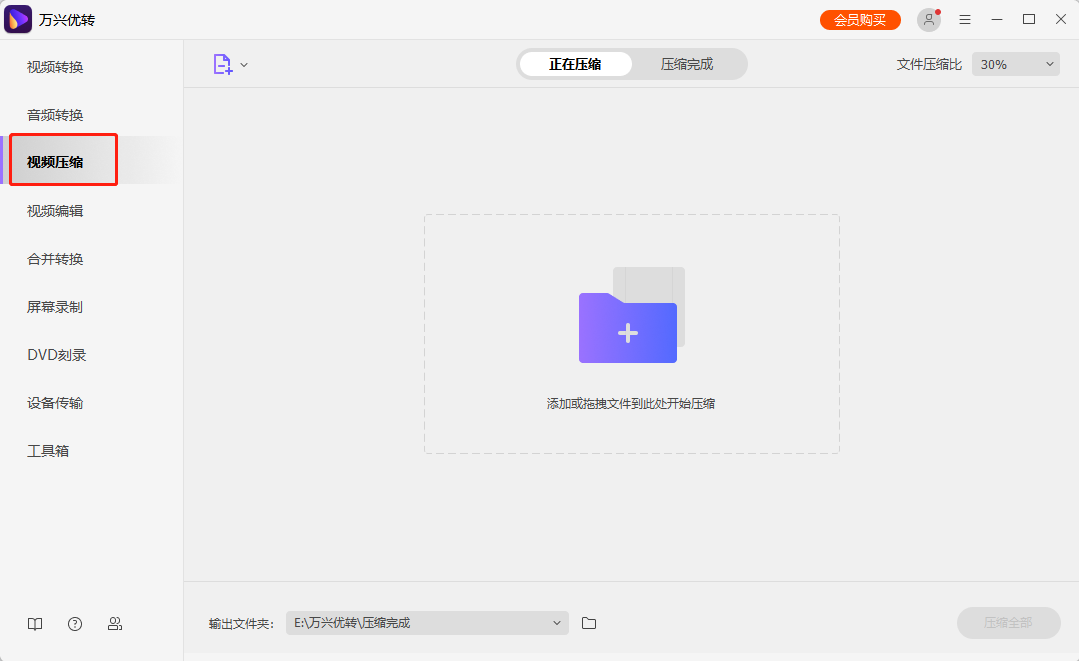Click the 会员购买 purchase button

pyautogui.click(x=860, y=19)
